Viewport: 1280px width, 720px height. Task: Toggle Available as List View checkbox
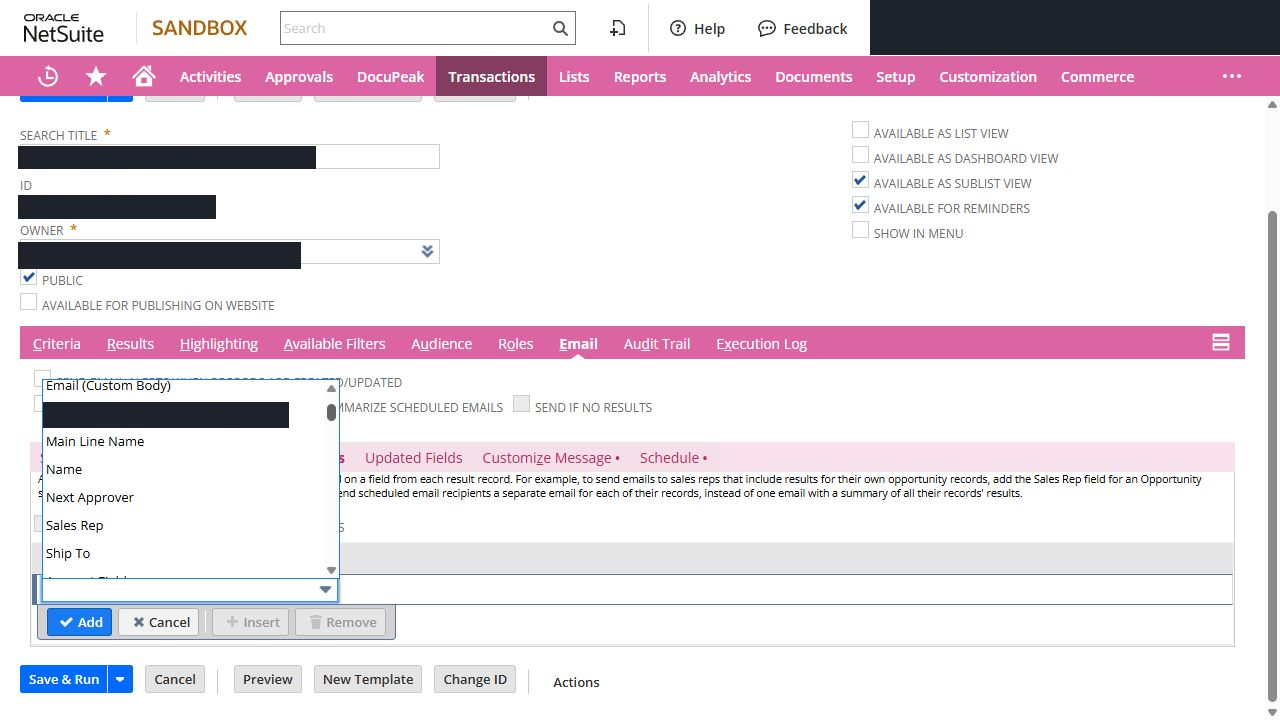tap(860, 130)
